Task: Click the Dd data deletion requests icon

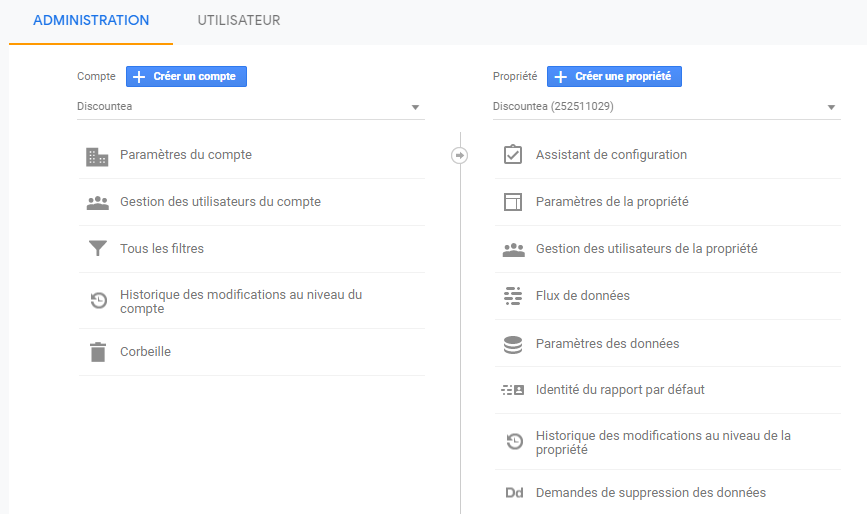Action: pyautogui.click(x=514, y=492)
